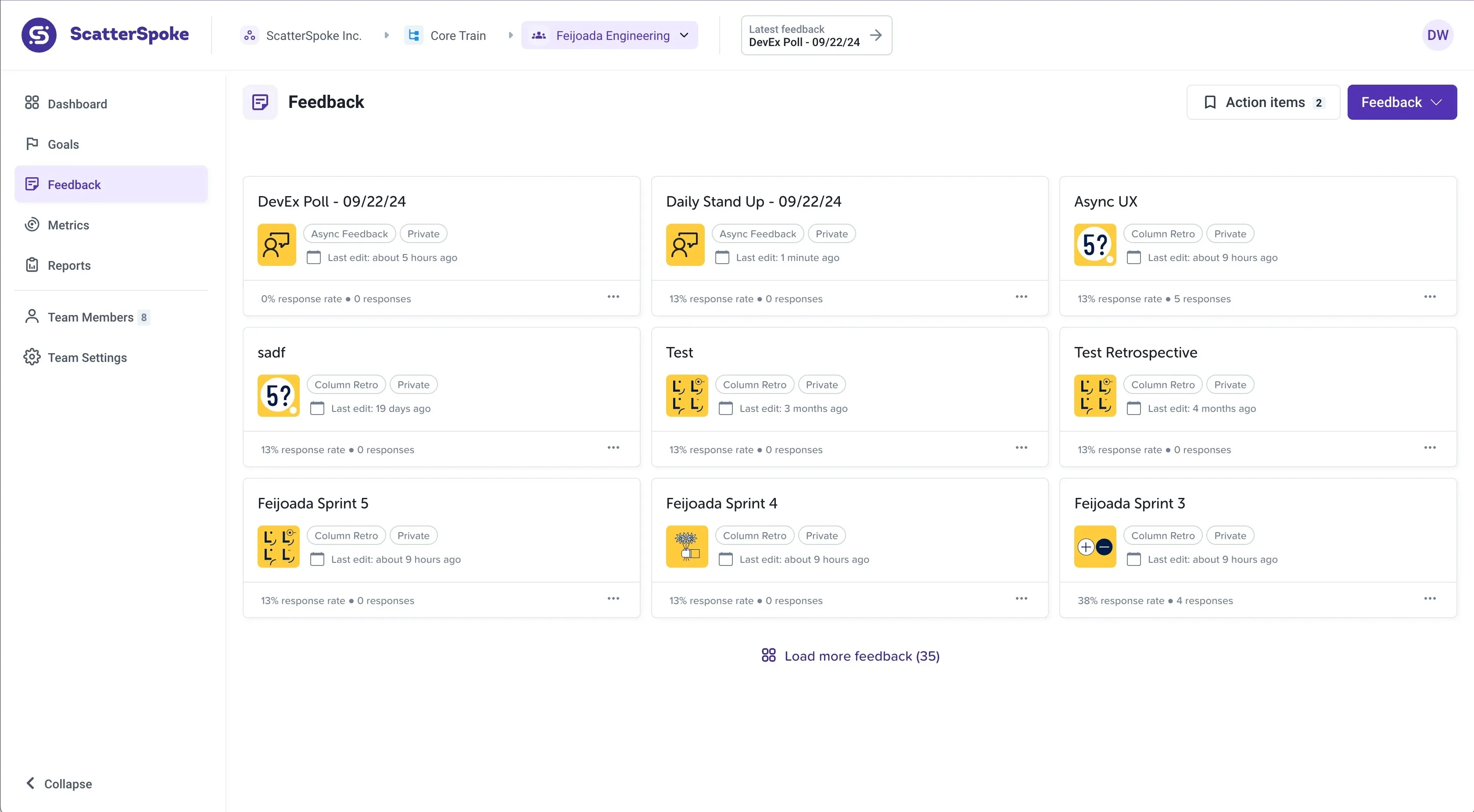1474x812 pixels.
Task: Click the DW user avatar
Action: pos(1437,36)
